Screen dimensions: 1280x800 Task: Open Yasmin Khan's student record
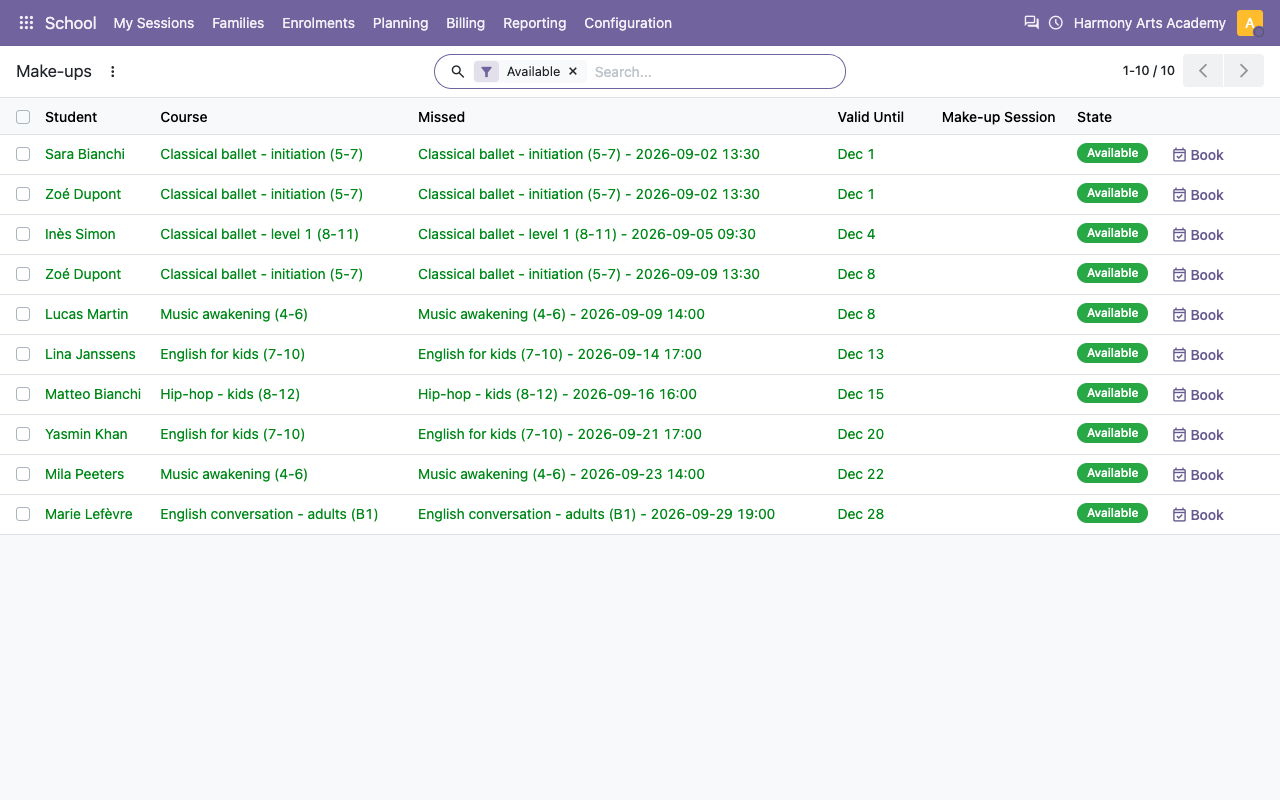87,434
